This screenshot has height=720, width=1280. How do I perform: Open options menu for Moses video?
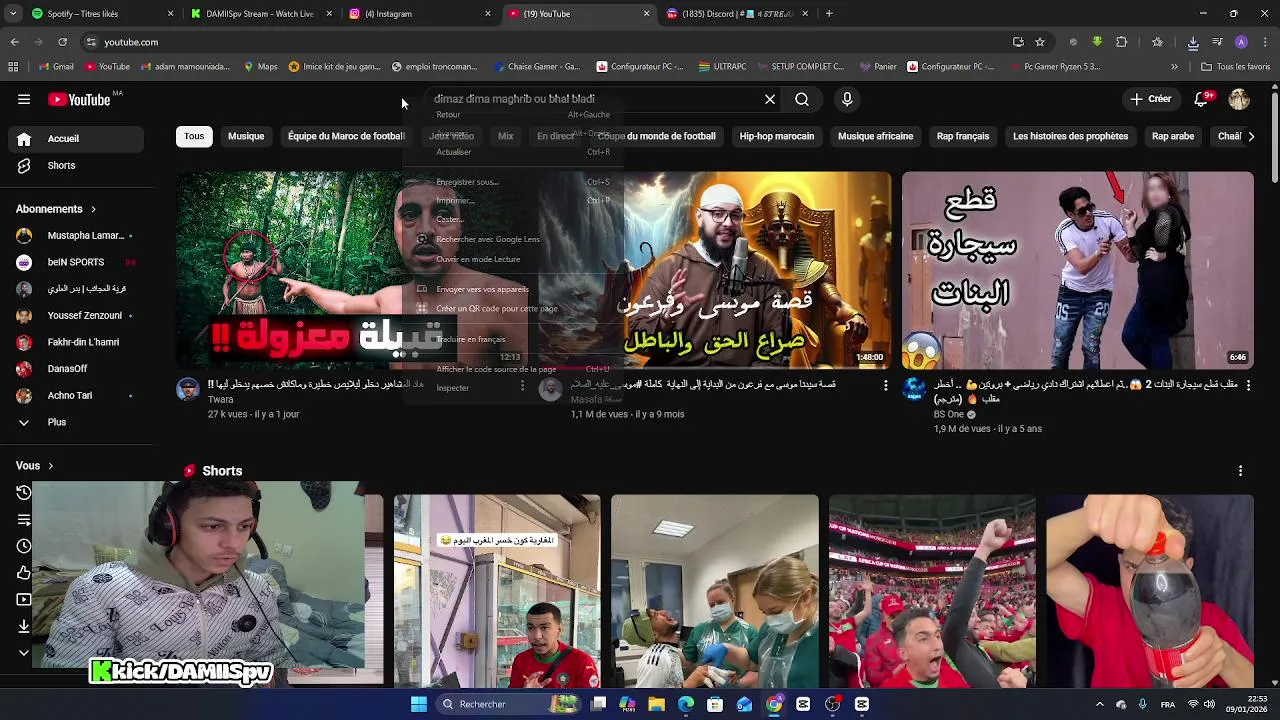(885, 385)
